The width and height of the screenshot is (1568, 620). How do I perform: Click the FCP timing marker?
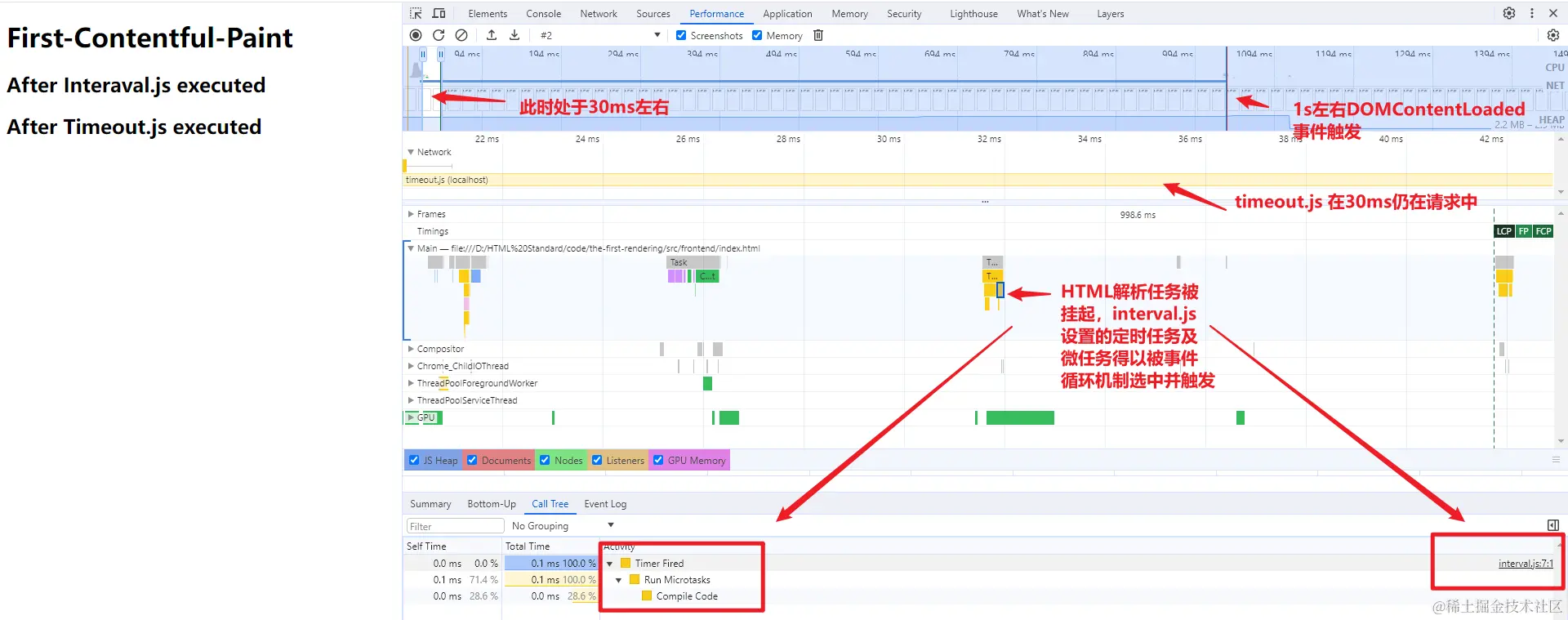coord(1543,231)
